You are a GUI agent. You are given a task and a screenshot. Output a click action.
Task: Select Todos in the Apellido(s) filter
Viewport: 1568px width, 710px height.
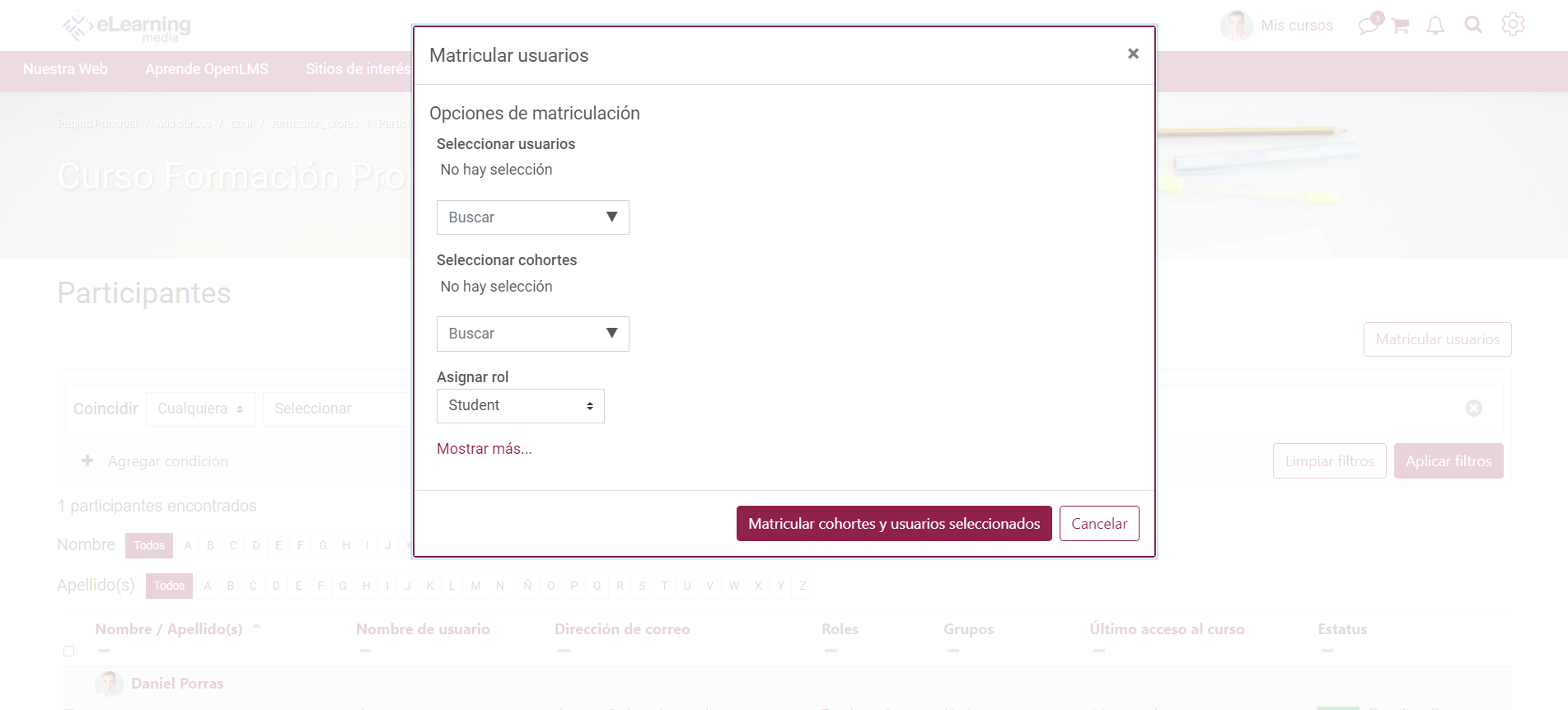click(x=169, y=586)
